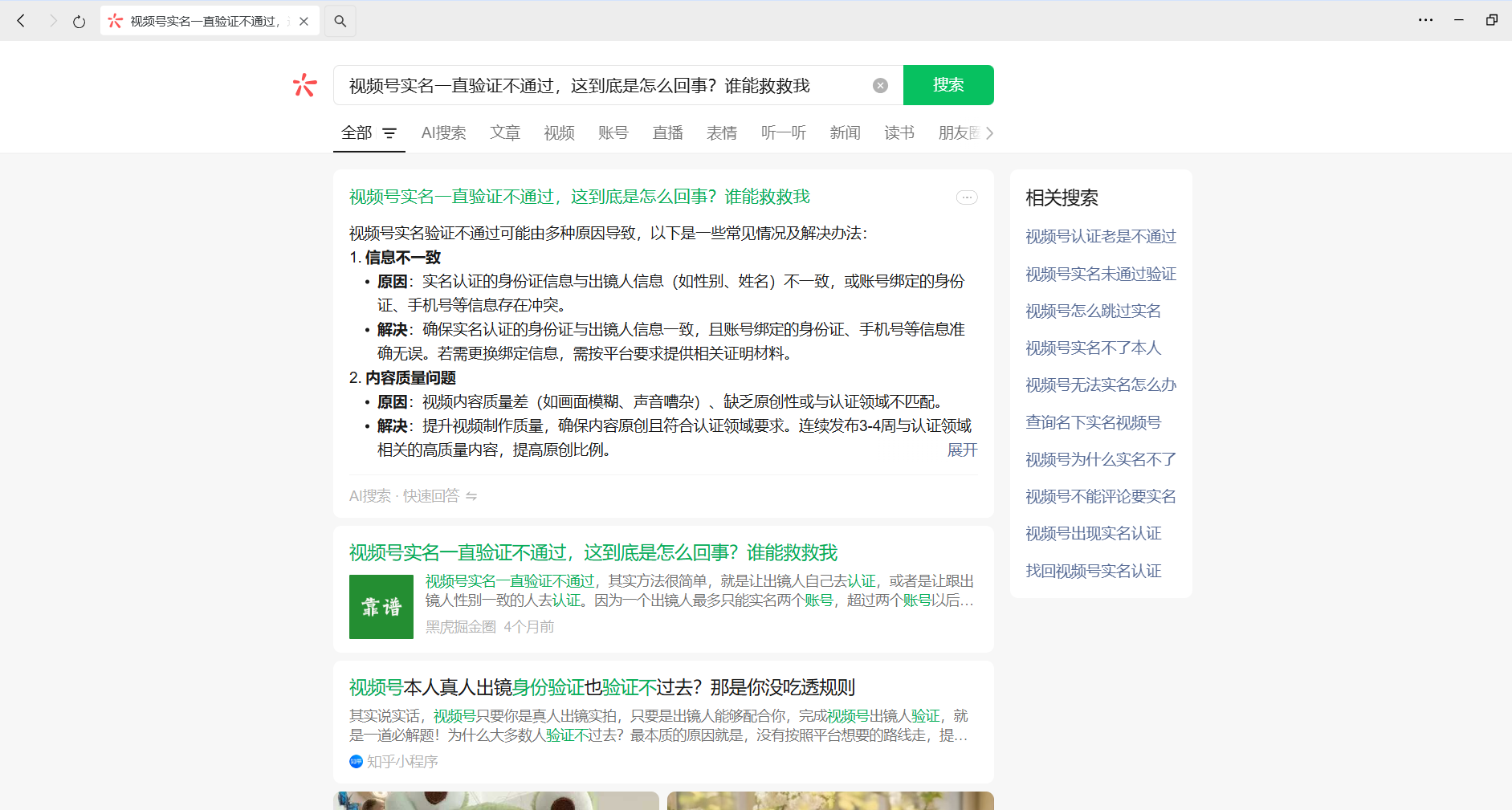Go back with the browser back arrow
The height and width of the screenshot is (810, 1512).
22,21
